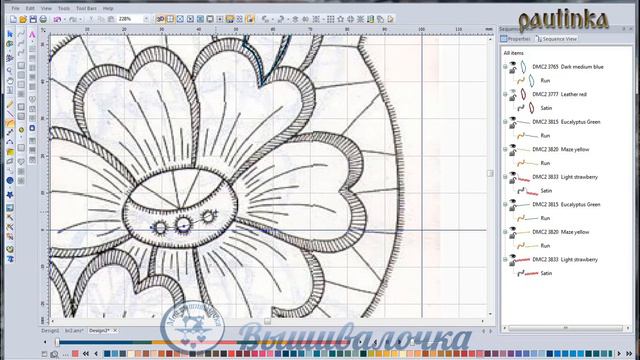The image size is (640, 360).
Task: Open the Tools menu
Action: click(64, 8)
